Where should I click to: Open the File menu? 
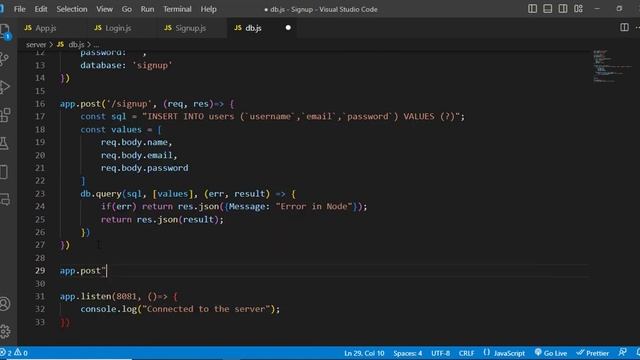tap(19, 9)
